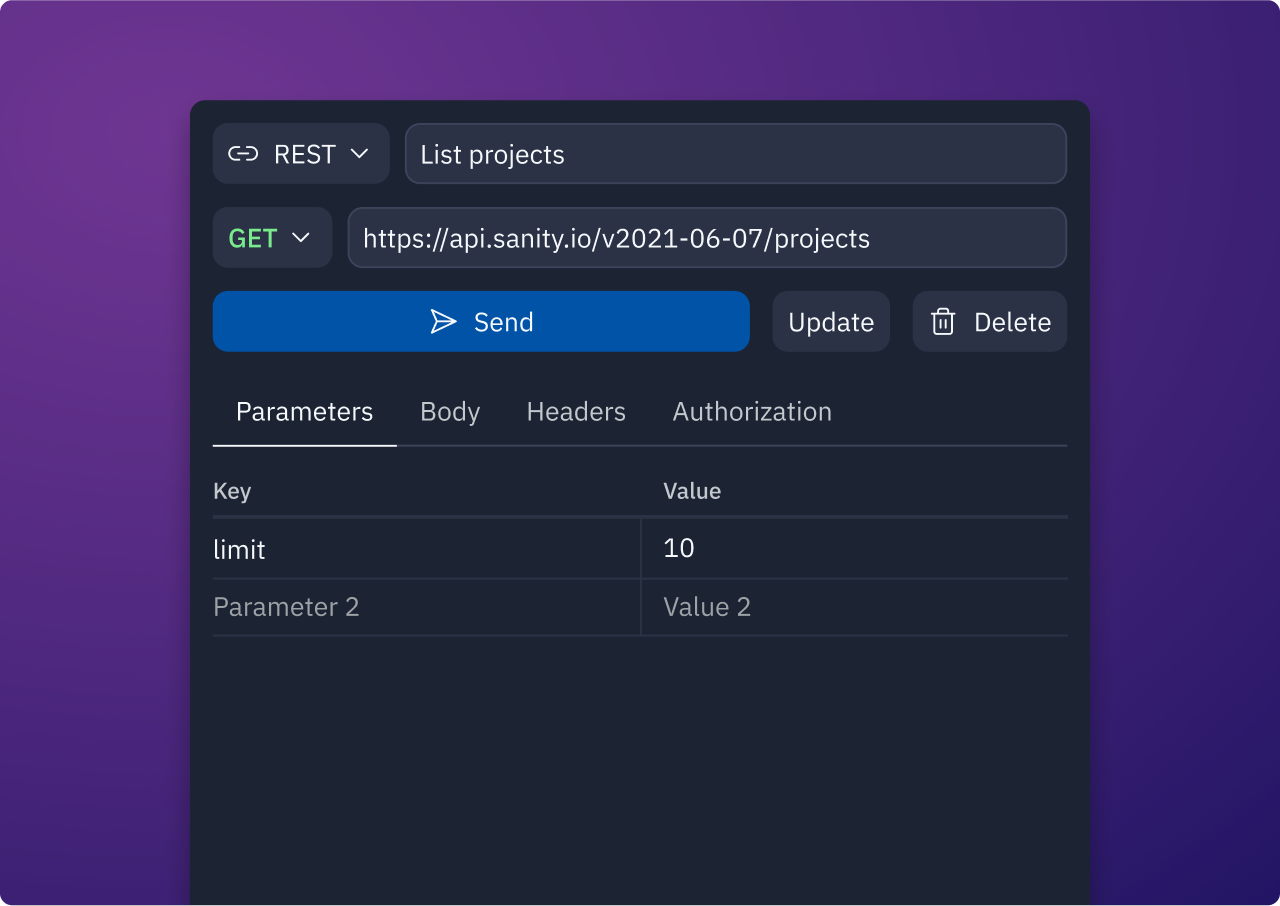The image size is (1280, 906).
Task: Open the Authorization tab
Action: pos(752,412)
